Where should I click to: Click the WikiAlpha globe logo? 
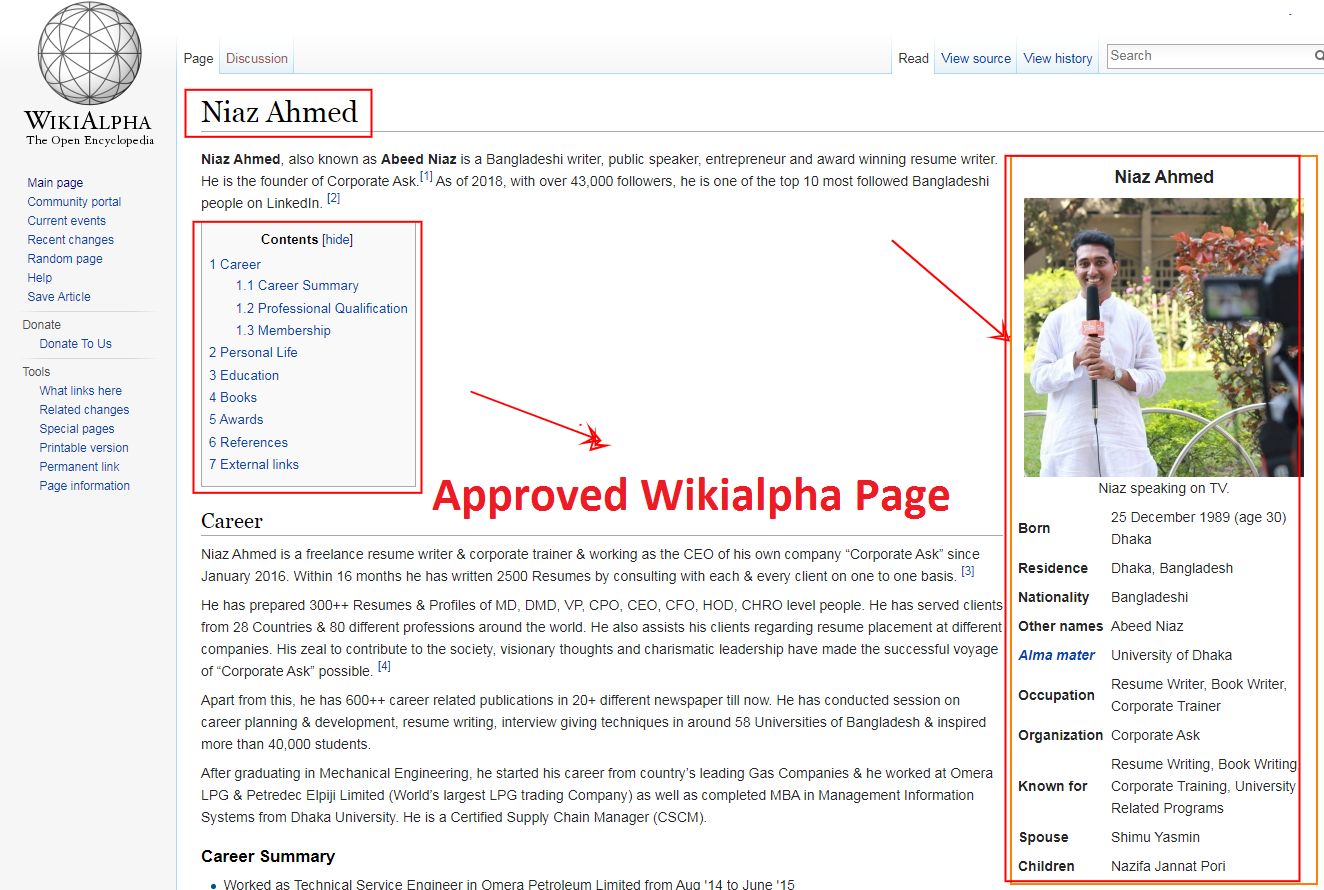coord(89,75)
